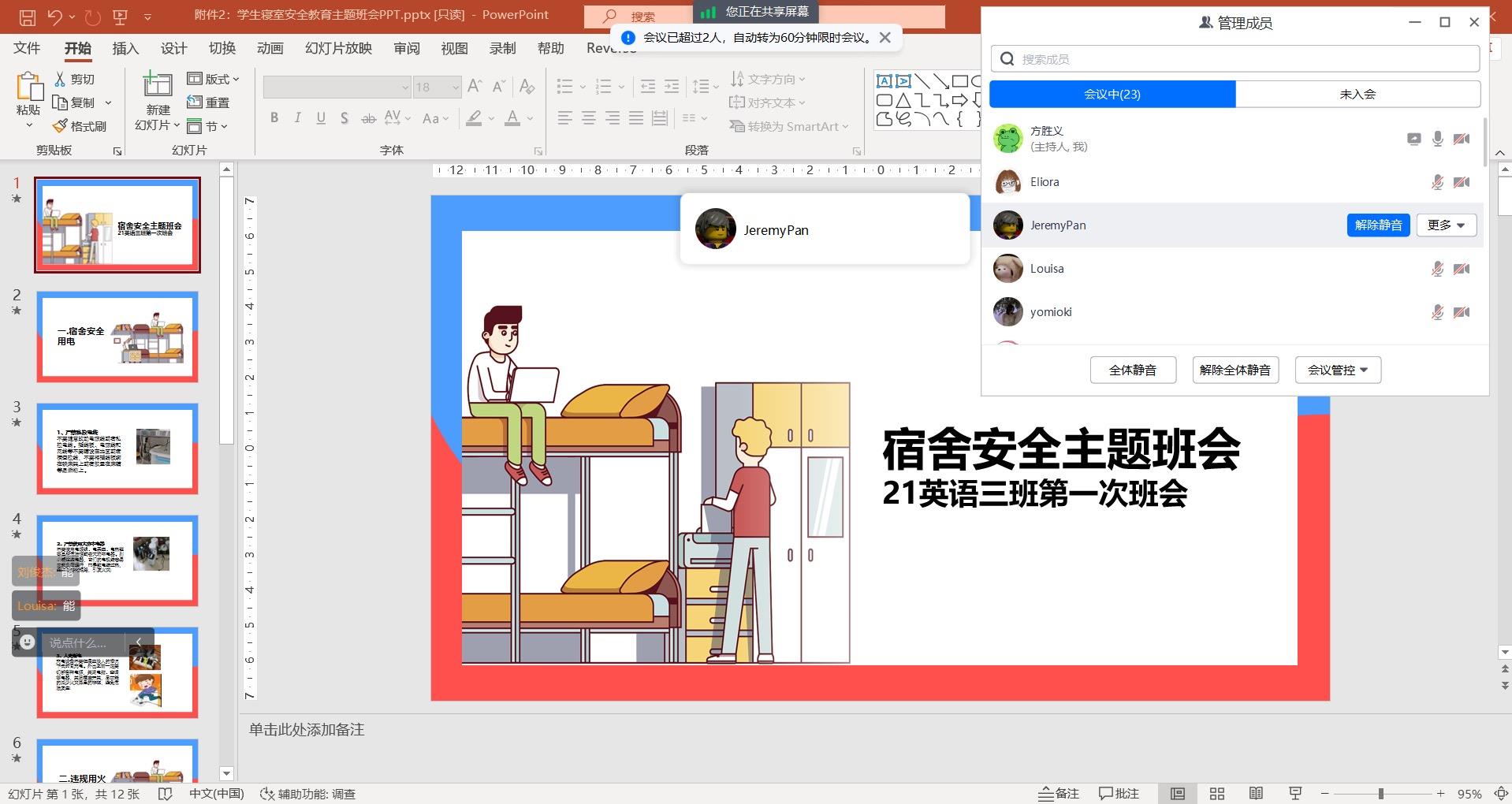Open Text Direction (文字方向) dropdown
Screen dimensions: 1512x804
click(768, 79)
